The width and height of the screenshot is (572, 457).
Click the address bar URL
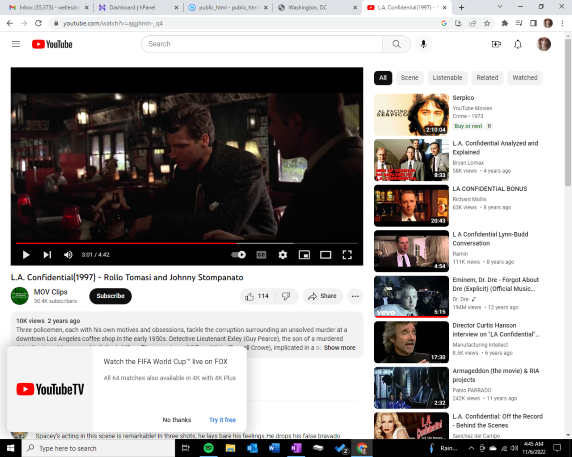point(113,23)
